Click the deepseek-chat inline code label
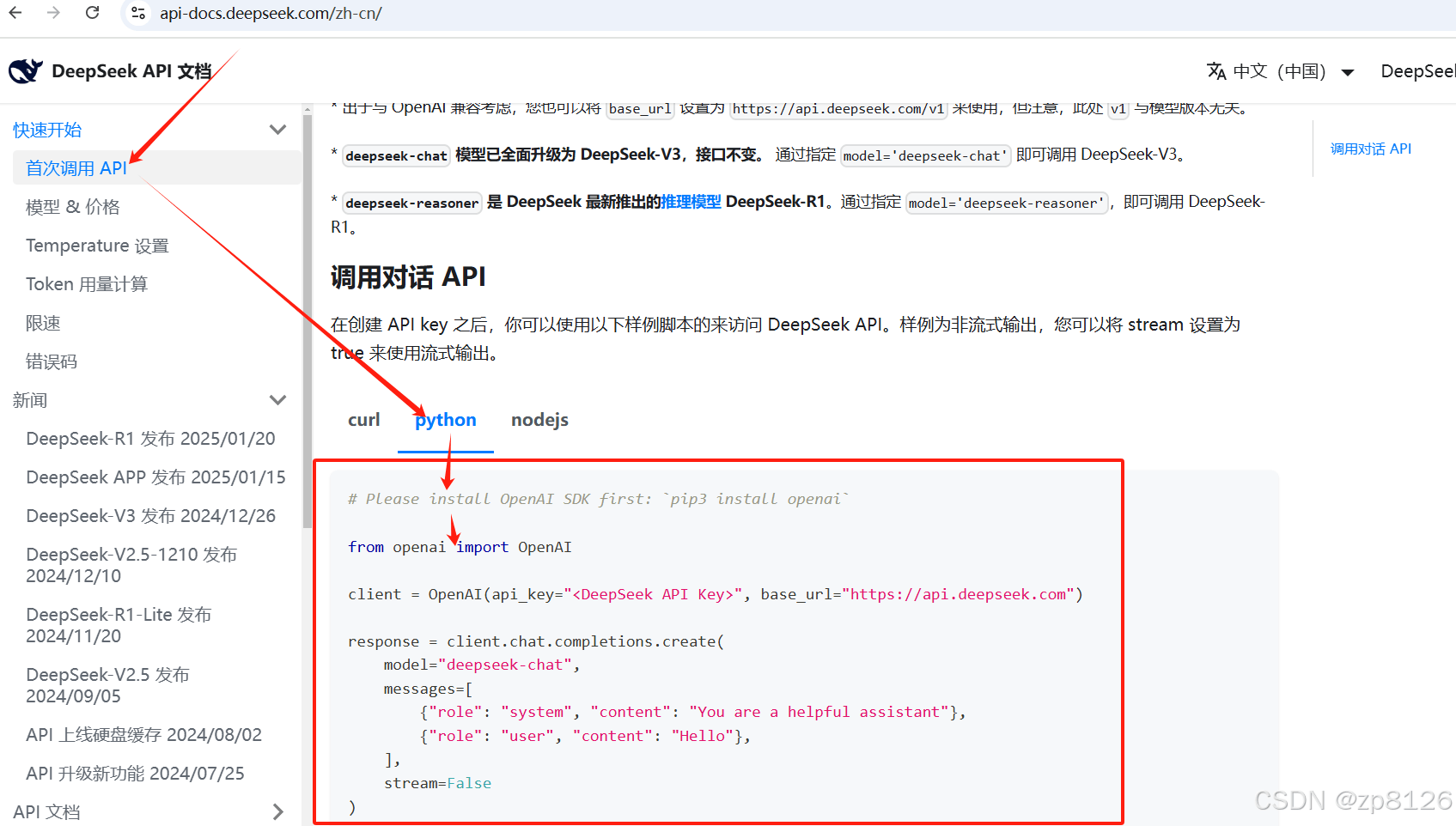The width and height of the screenshot is (1456, 826). (x=396, y=155)
